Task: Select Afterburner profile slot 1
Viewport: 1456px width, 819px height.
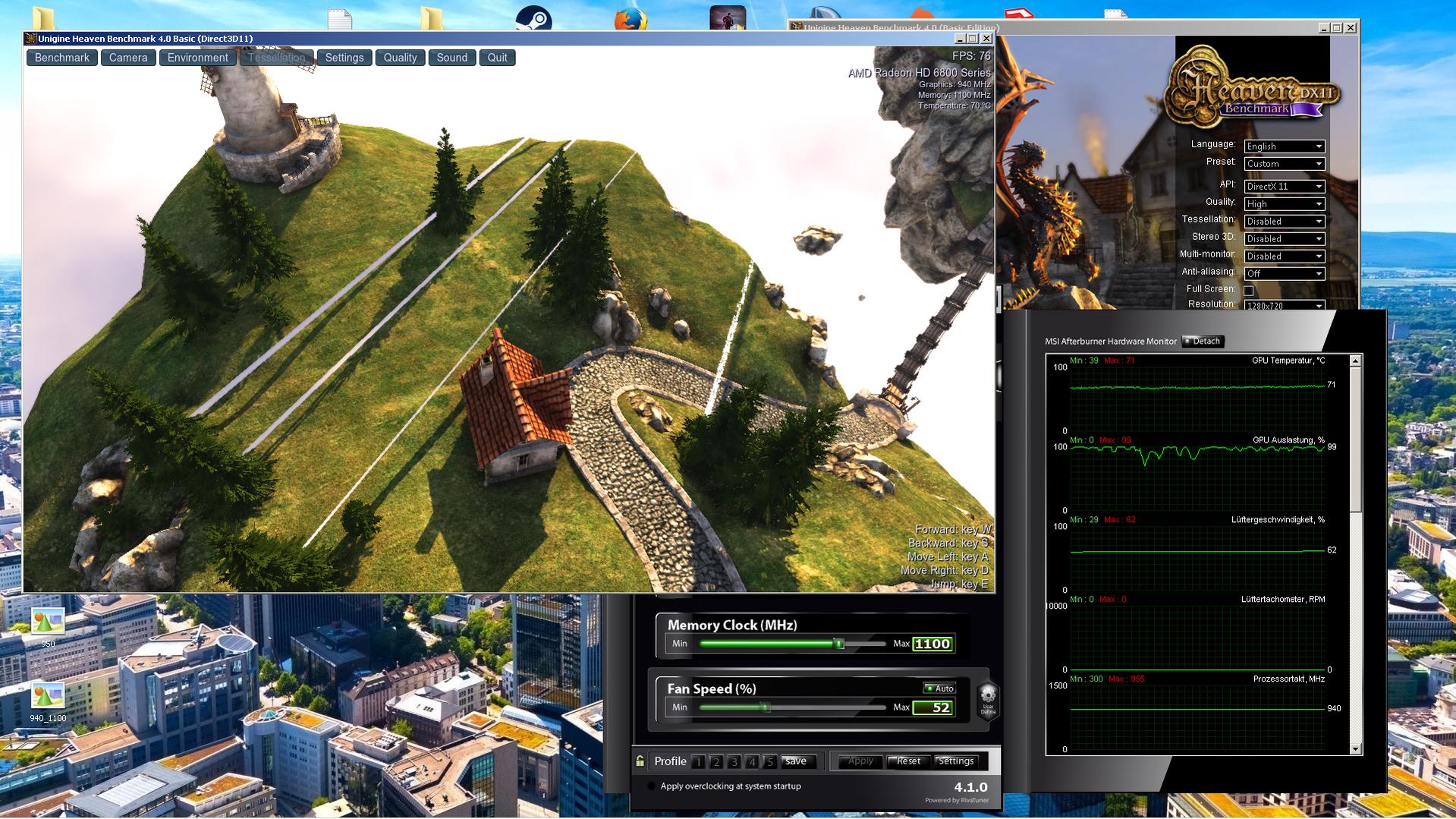Action: [x=698, y=761]
